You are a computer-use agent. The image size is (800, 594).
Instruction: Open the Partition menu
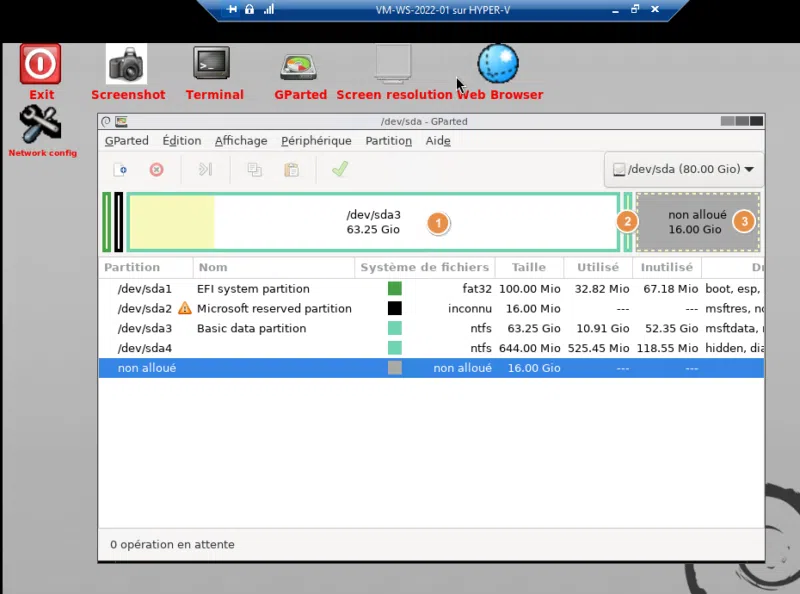(388, 141)
